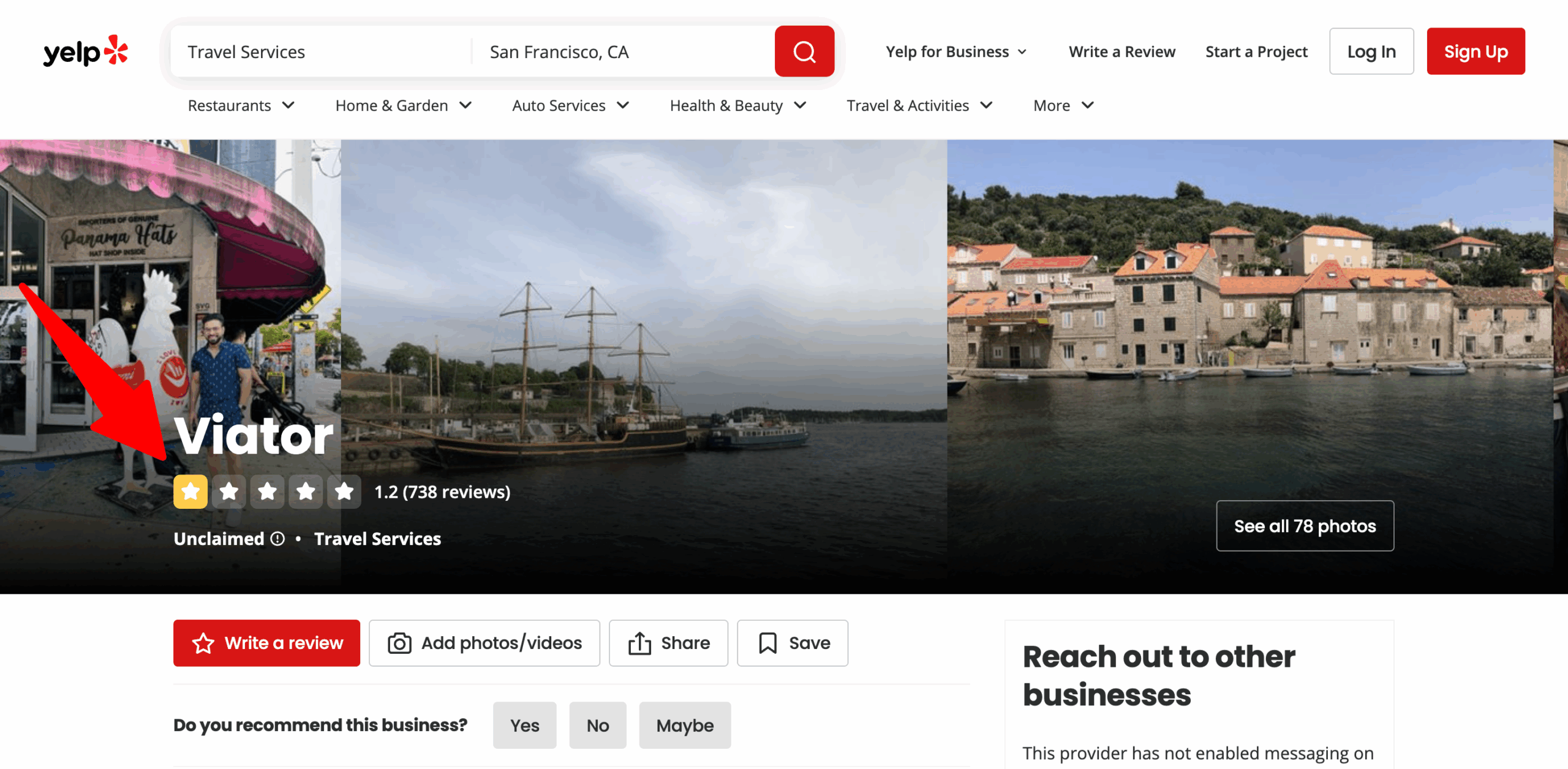Click the Yelp logo
Viewport: 1568px width, 769px height.
(x=85, y=51)
